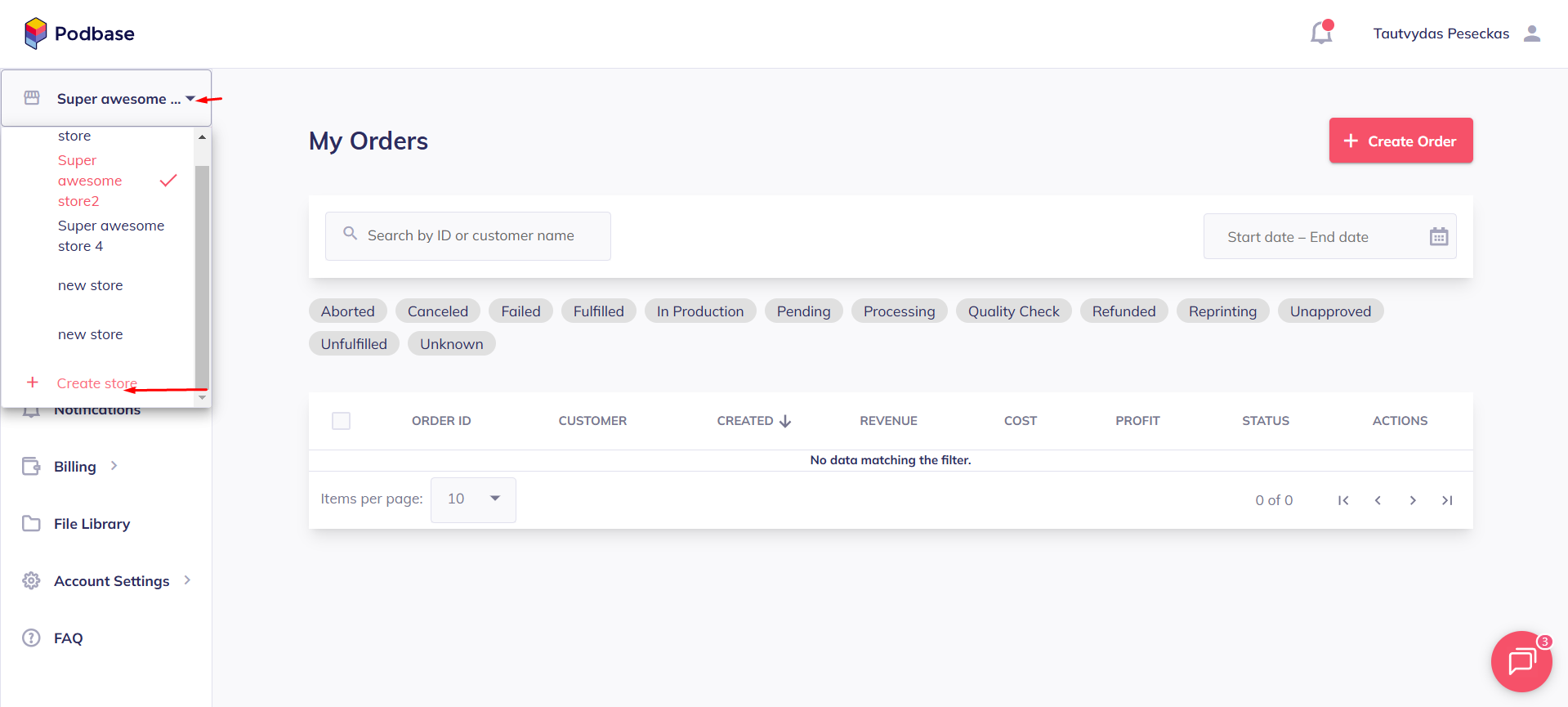The height and width of the screenshot is (707, 1568).
Task: Go to the previous page of orders
Action: tap(1378, 500)
